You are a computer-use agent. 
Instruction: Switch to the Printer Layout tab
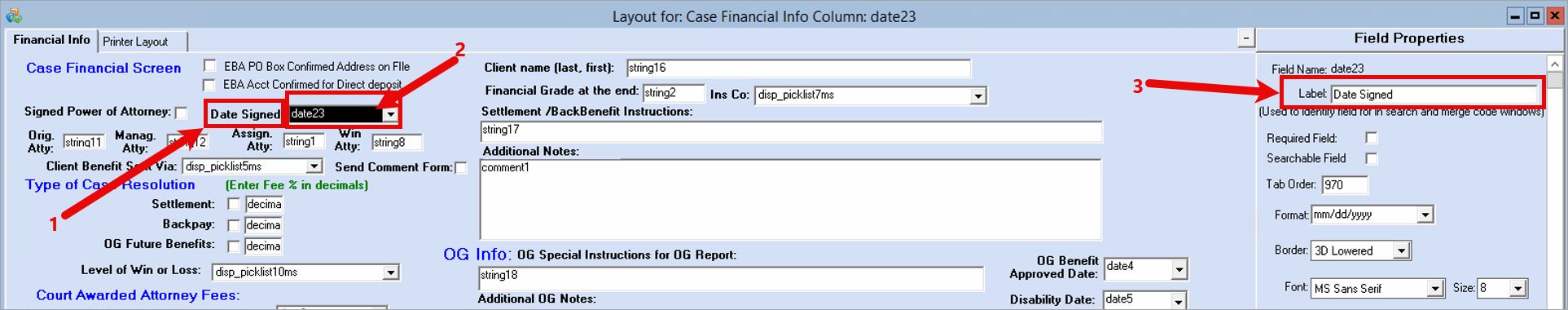[135, 42]
